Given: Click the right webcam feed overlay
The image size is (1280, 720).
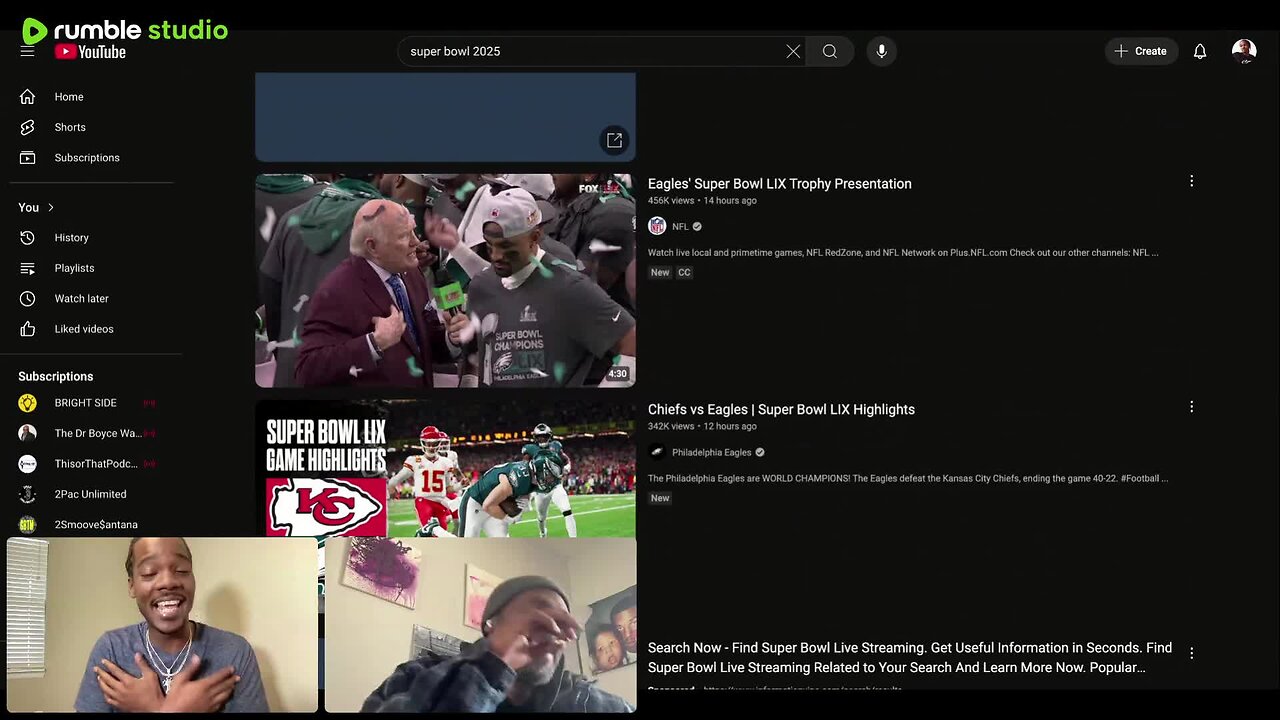Looking at the screenshot, I should [480, 625].
